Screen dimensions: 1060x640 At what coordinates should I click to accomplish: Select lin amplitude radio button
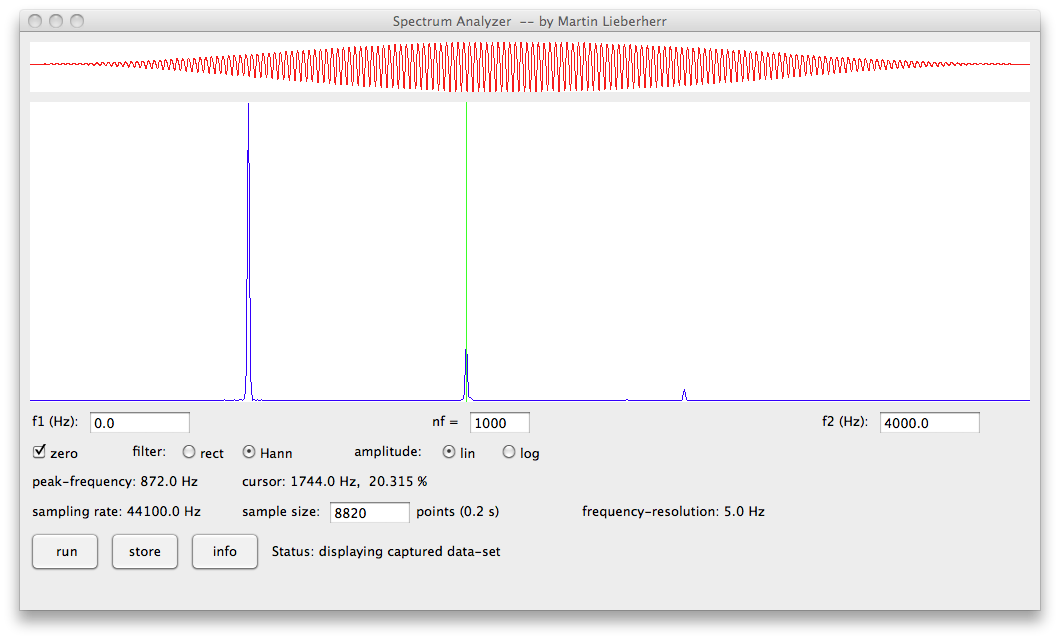pyautogui.click(x=449, y=452)
